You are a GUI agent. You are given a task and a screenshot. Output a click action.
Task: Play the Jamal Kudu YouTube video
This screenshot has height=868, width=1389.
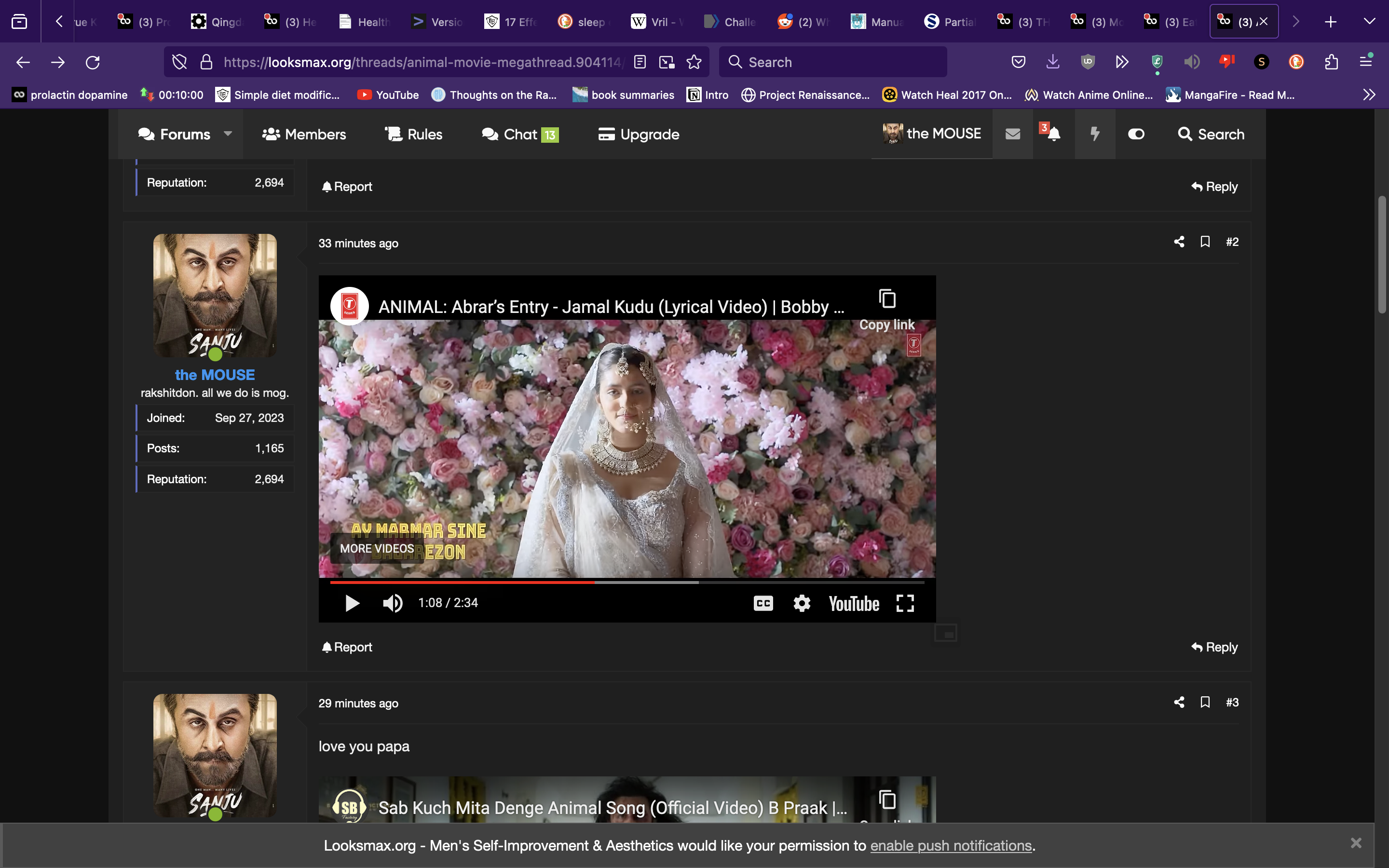click(352, 603)
